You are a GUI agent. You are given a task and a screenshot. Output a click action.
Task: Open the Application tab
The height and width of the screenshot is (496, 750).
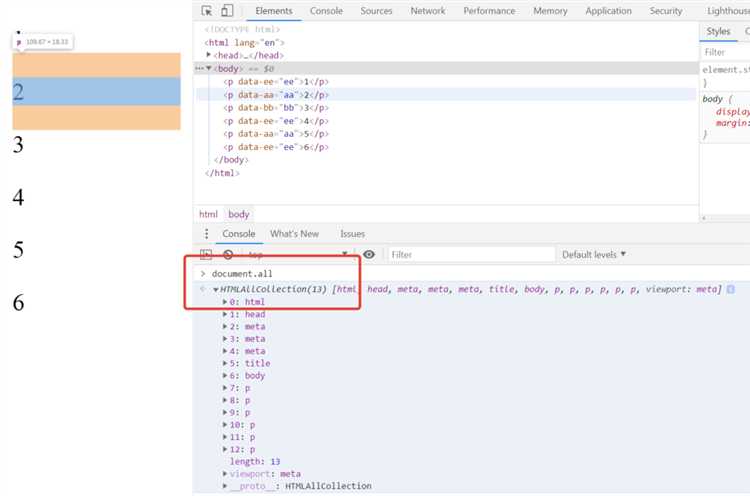click(608, 11)
